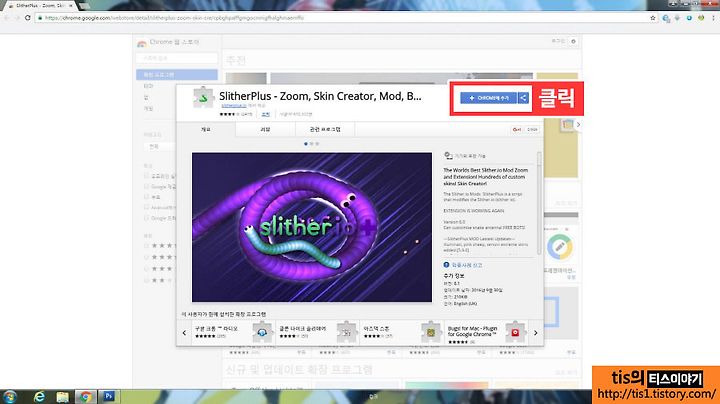Click the translate extension icon in toolbar
This screenshot has width=720, height=404.
pyautogui.click(x=666, y=18)
